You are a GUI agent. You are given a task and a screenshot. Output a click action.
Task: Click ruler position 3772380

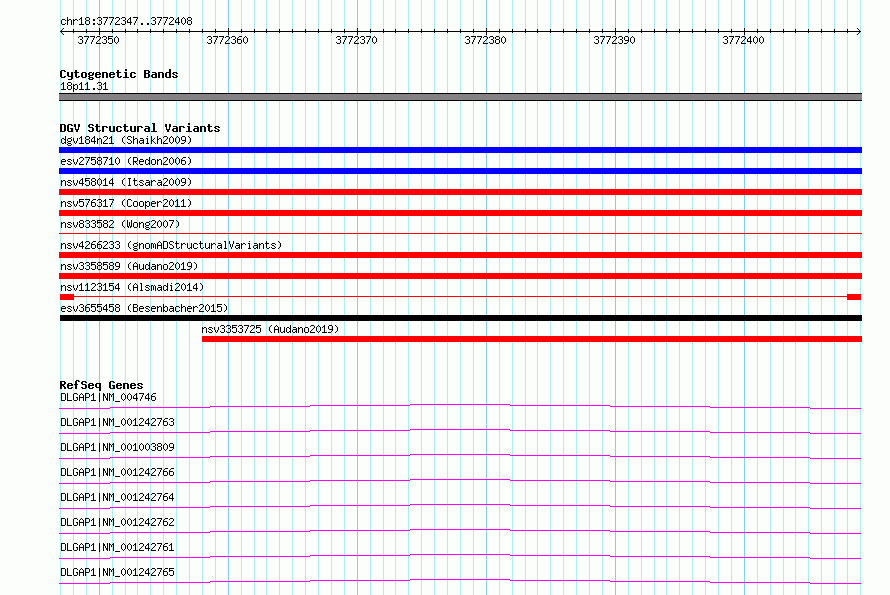coord(485,40)
